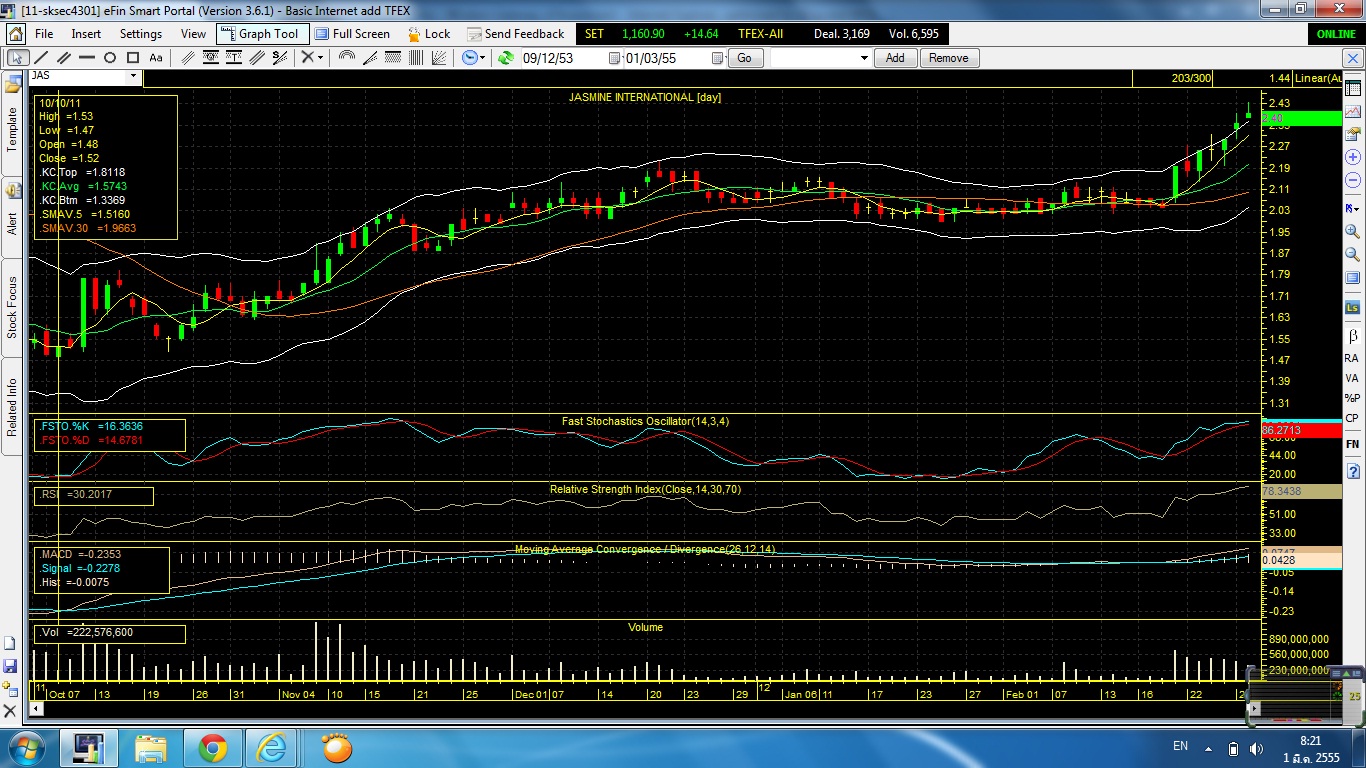Switch to Full Screen mode
1366x768 pixels.
point(352,33)
